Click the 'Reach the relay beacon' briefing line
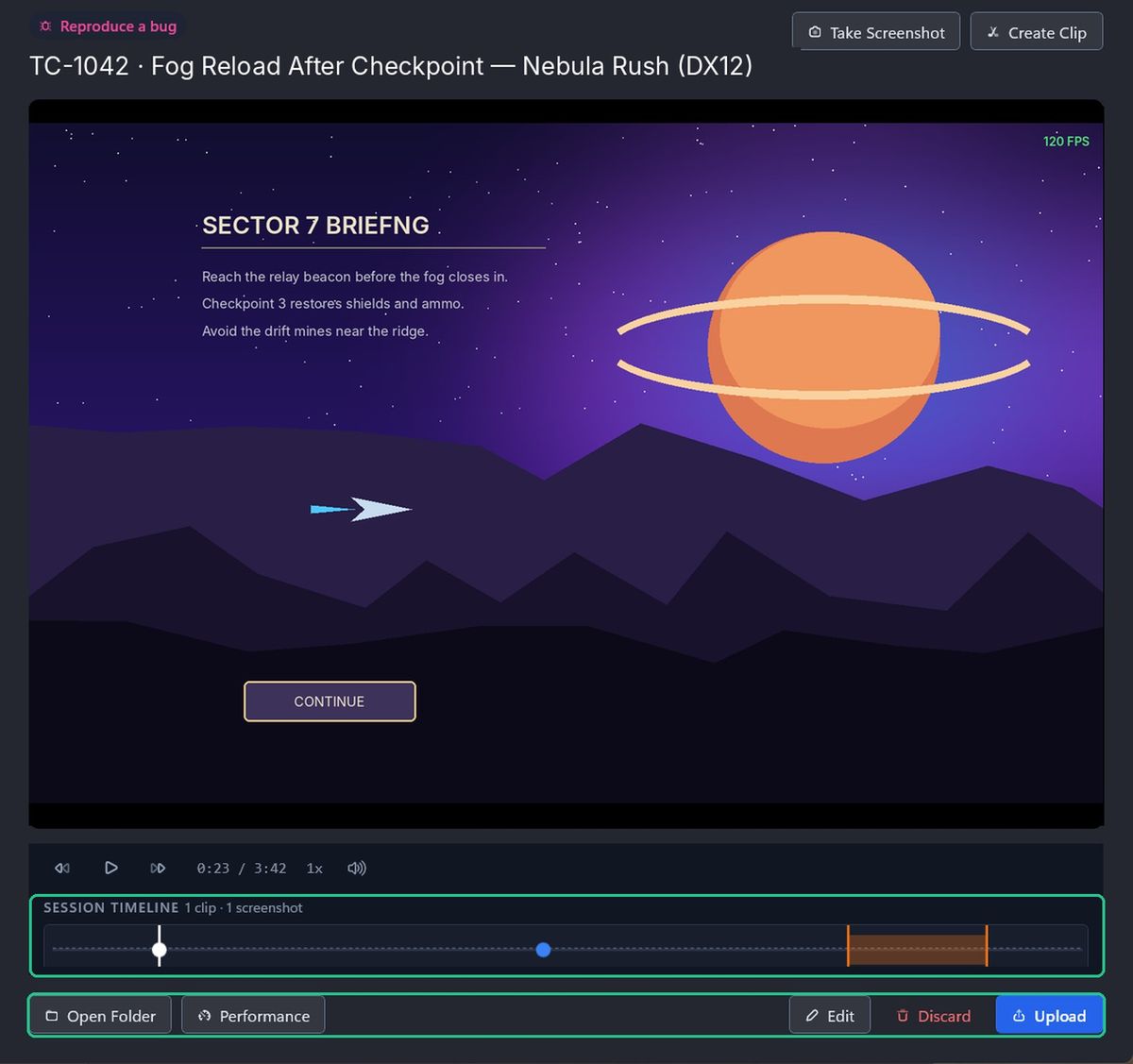Image resolution: width=1133 pixels, height=1064 pixels. click(x=355, y=277)
